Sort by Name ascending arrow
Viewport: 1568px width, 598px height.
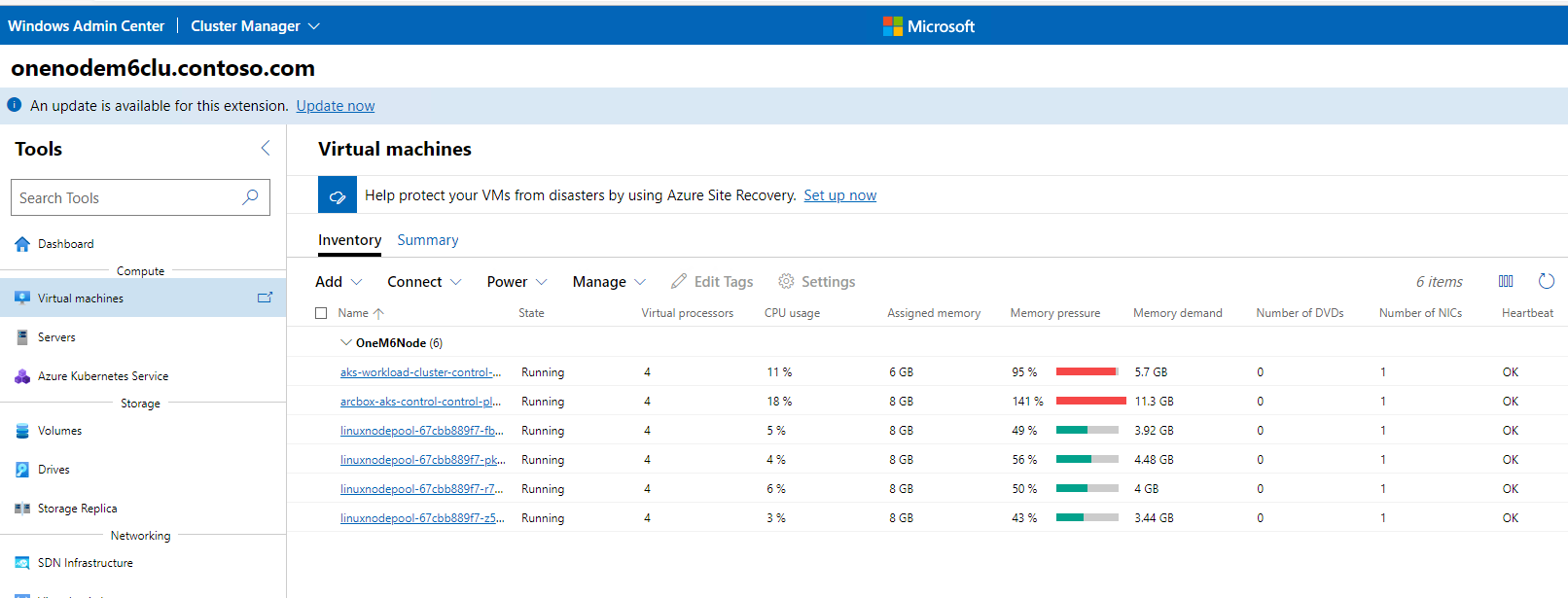pos(378,313)
